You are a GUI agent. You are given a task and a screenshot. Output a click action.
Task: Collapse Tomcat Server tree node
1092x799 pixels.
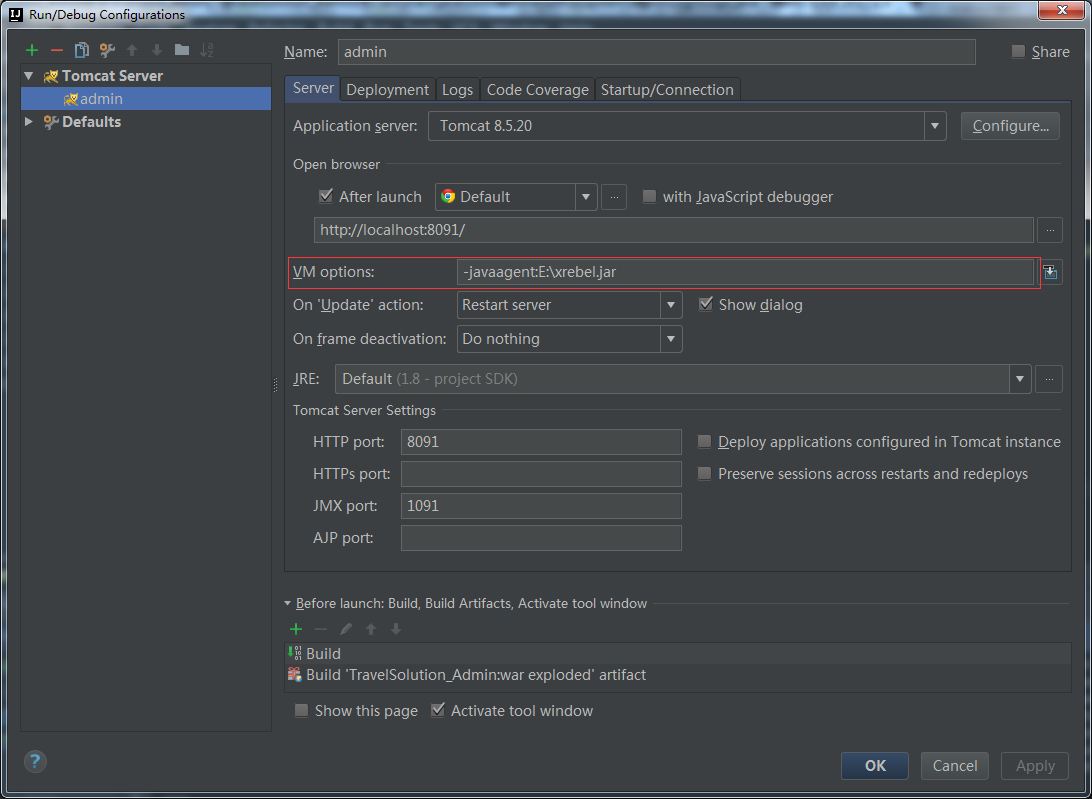coord(29,76)
